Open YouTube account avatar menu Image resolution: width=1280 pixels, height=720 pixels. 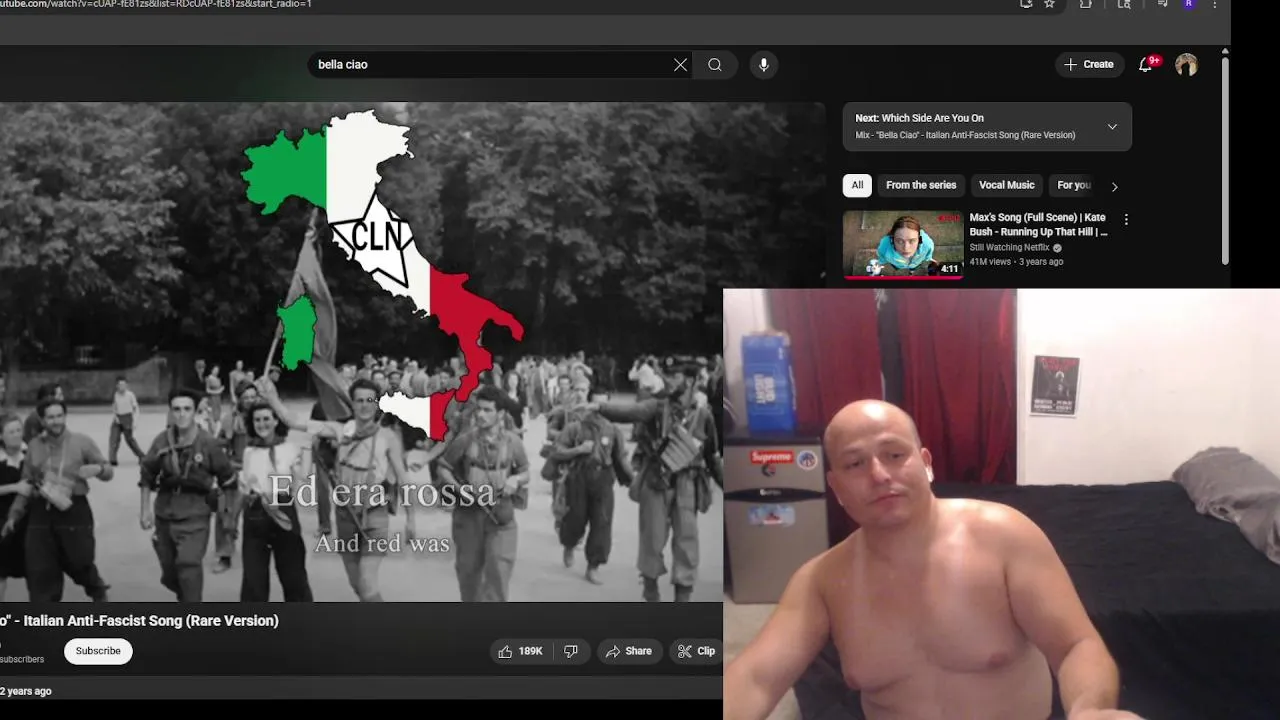pyautogui.click(x=1186, y=65)
